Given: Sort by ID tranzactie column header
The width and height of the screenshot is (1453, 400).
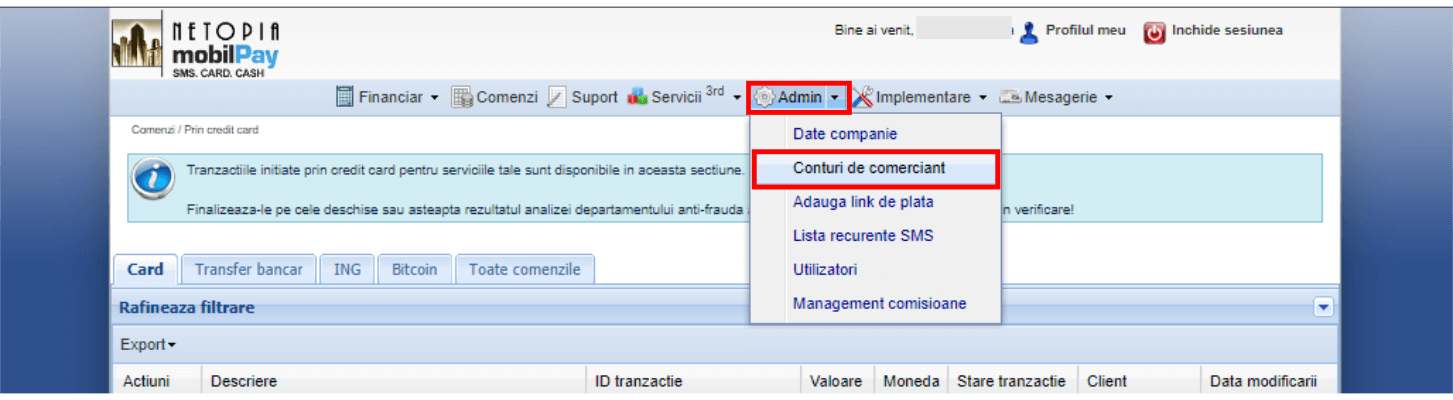Looking at the screenshot, I should (x=637, y=381).
